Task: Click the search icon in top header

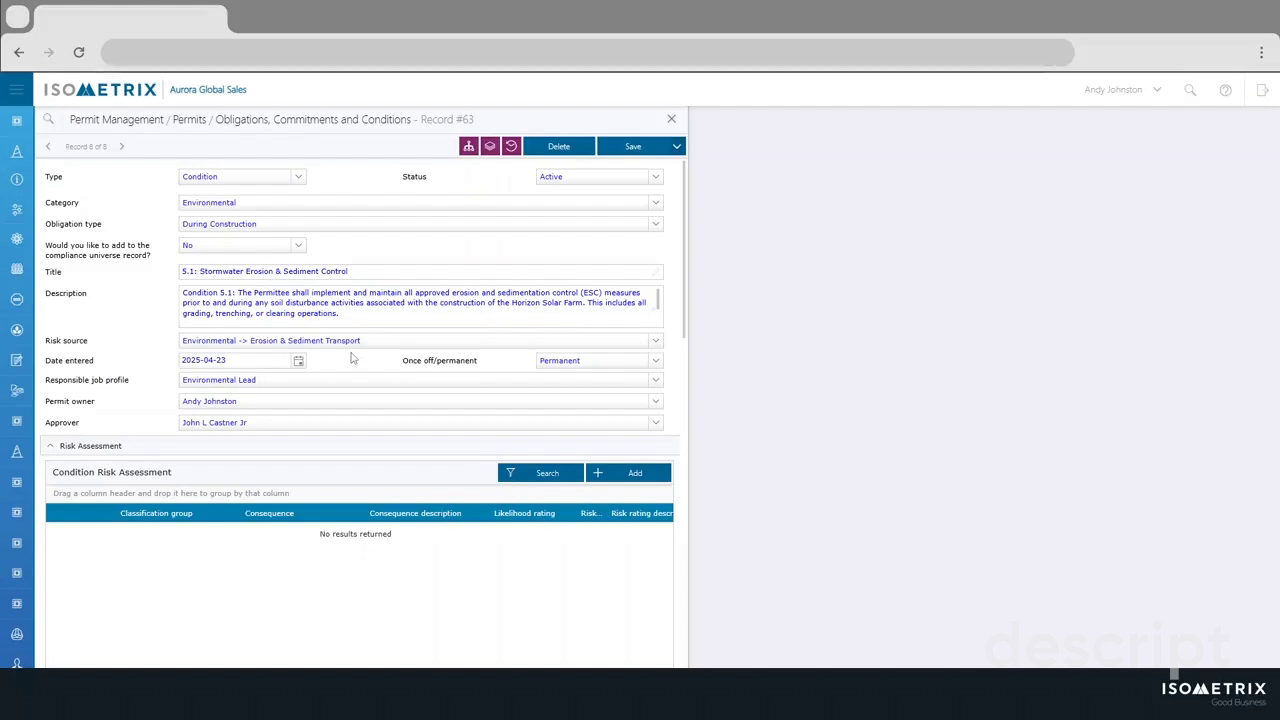Action: (x=1190, y=90)
